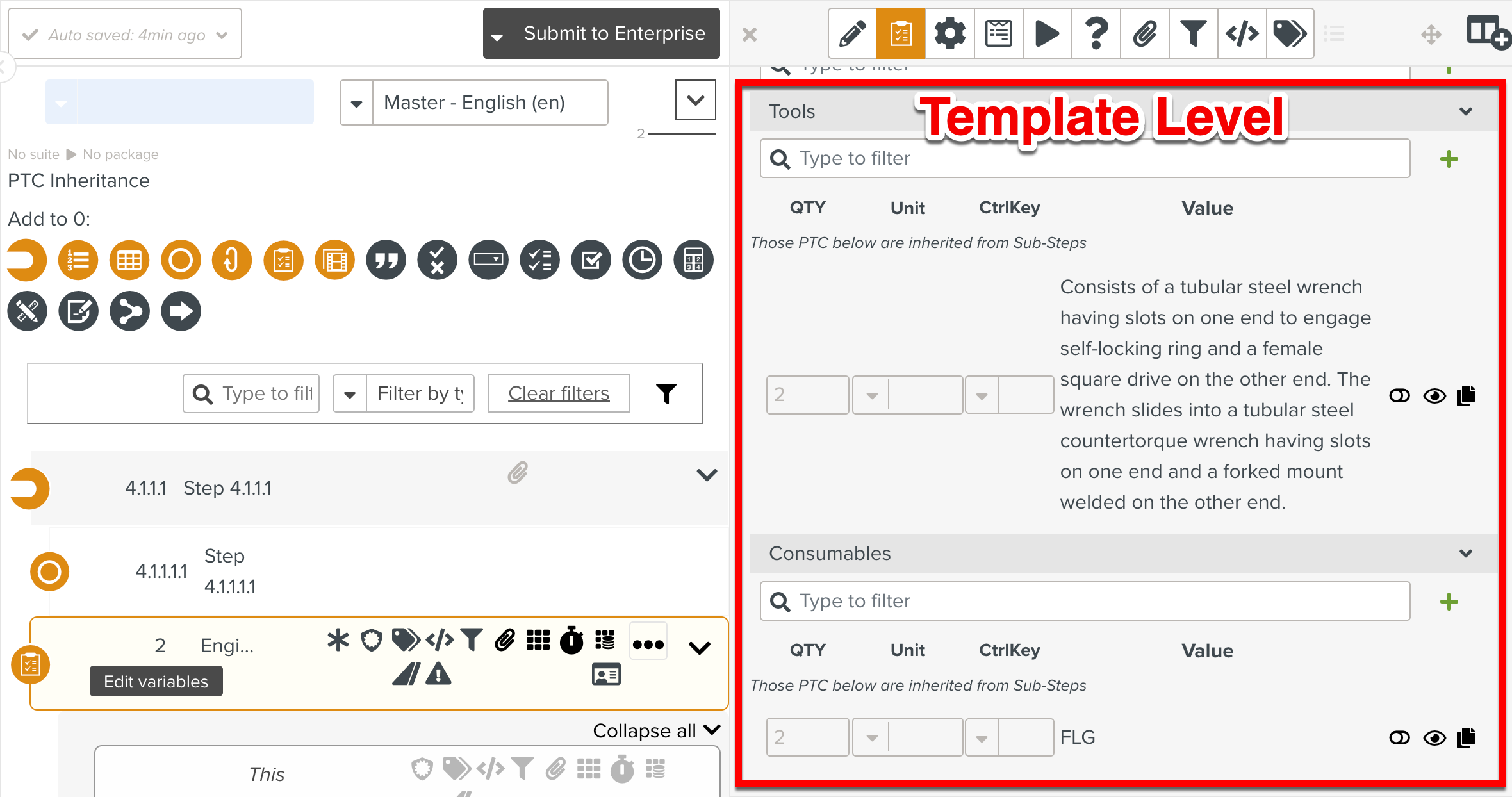Click the Clear filters link
This screenshot has width=1512, height=797.
click(x=559, y=393)
